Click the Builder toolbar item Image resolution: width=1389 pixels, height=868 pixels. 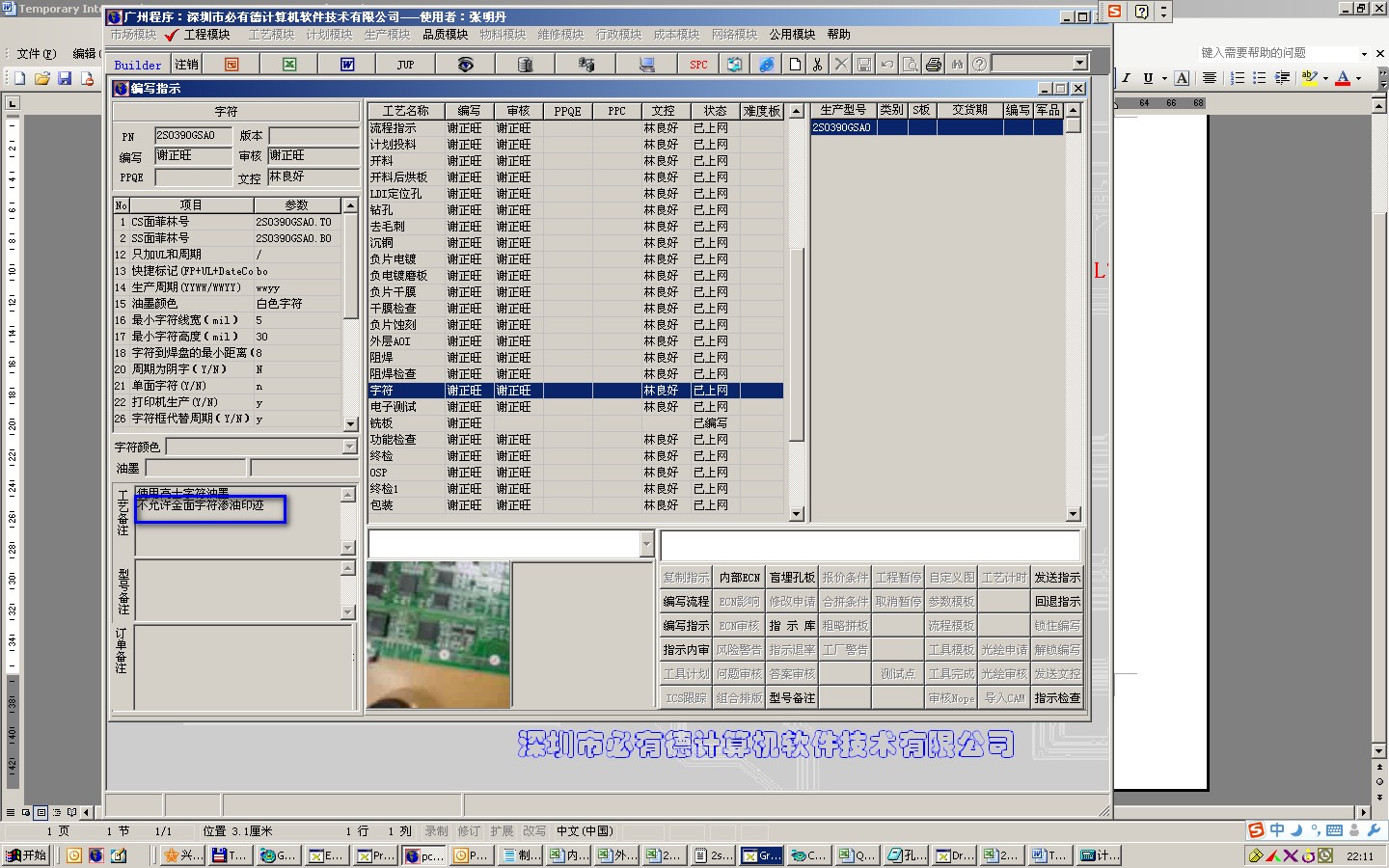[138, 65]
